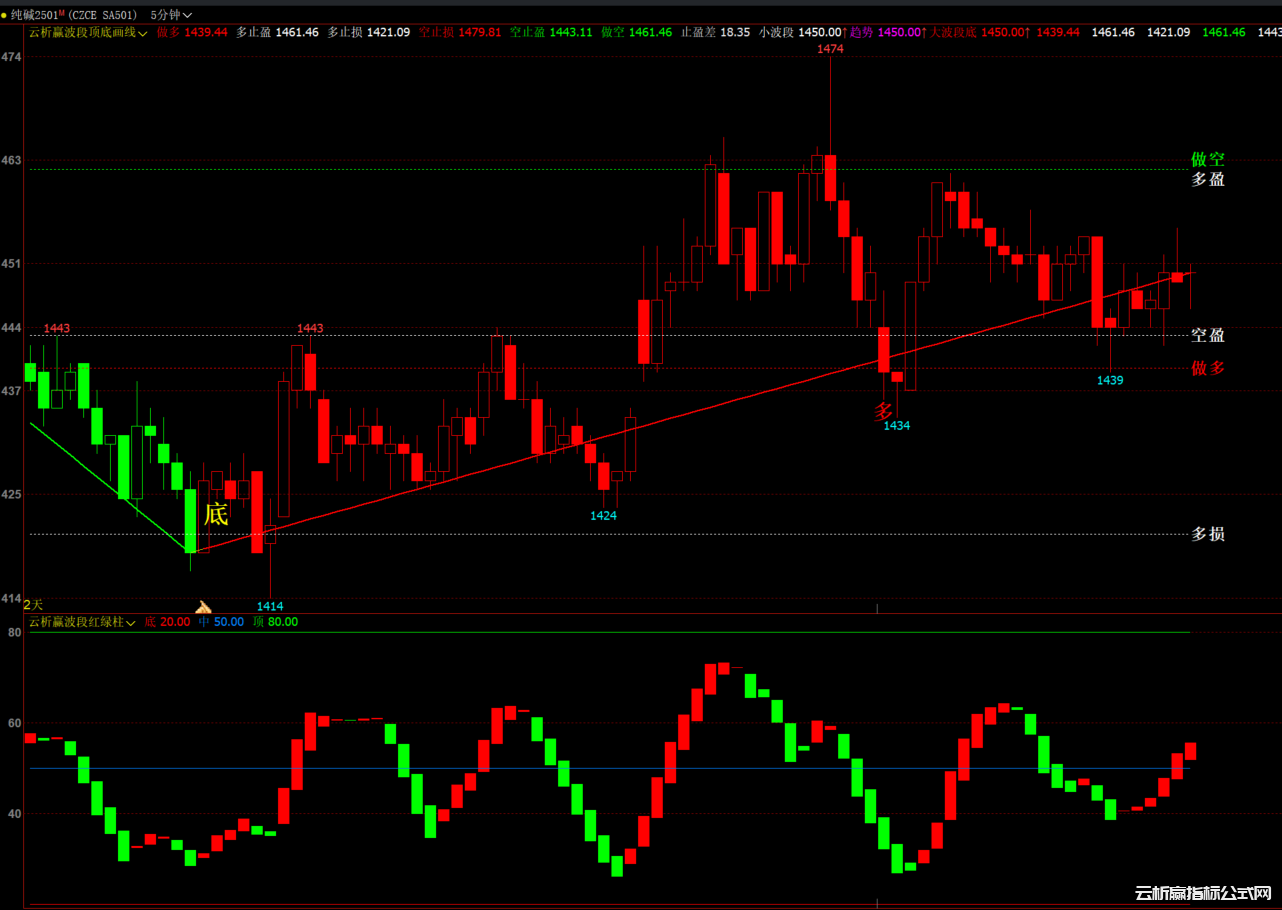Select the yellow 底 bottom signal label
Viewport: 1282px width, 910px height.
click(216, 515)
